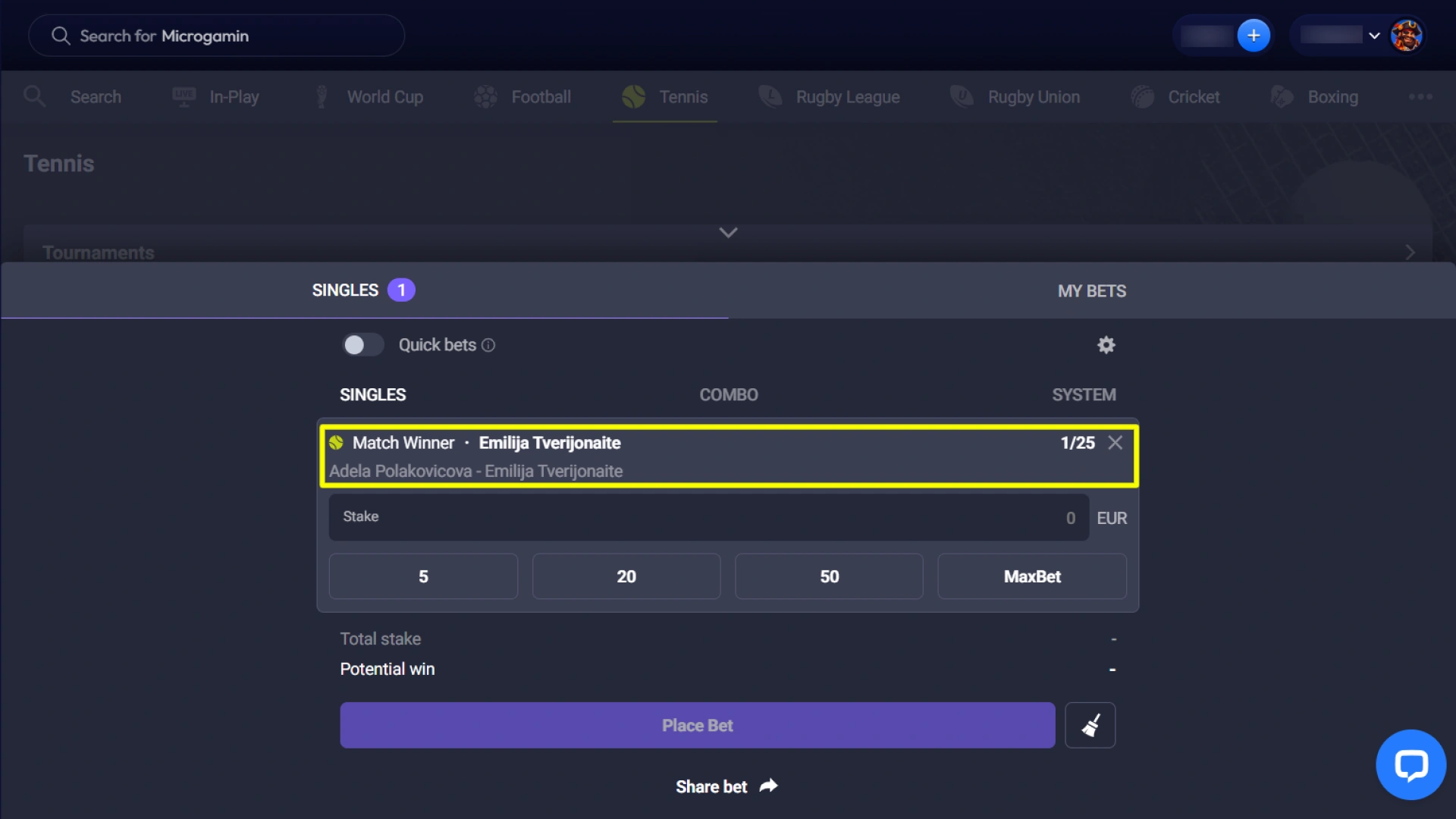Expand the account balance dropdown chevron

point(1374,36)
